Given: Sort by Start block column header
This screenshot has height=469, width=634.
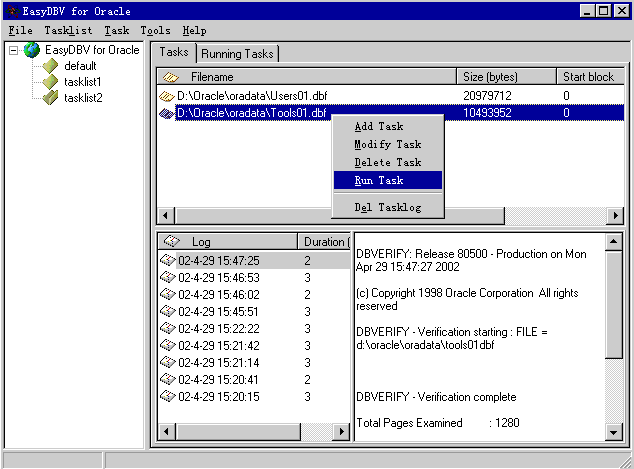Looking at the screenshot, I should point(590,77).
